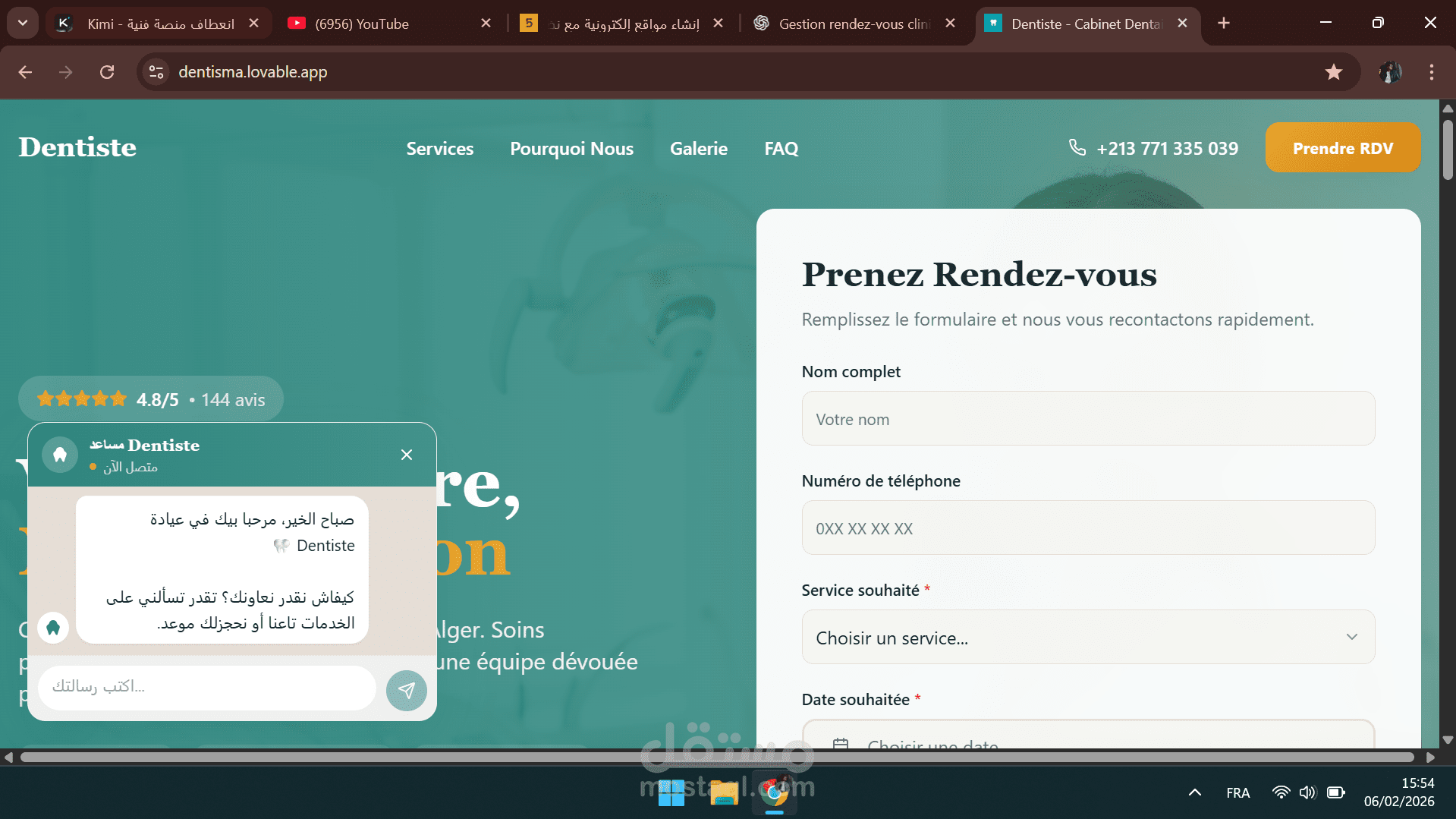Open the browser profile avatar
This screenshot has width=1456, height=819.
[1389, 72]
